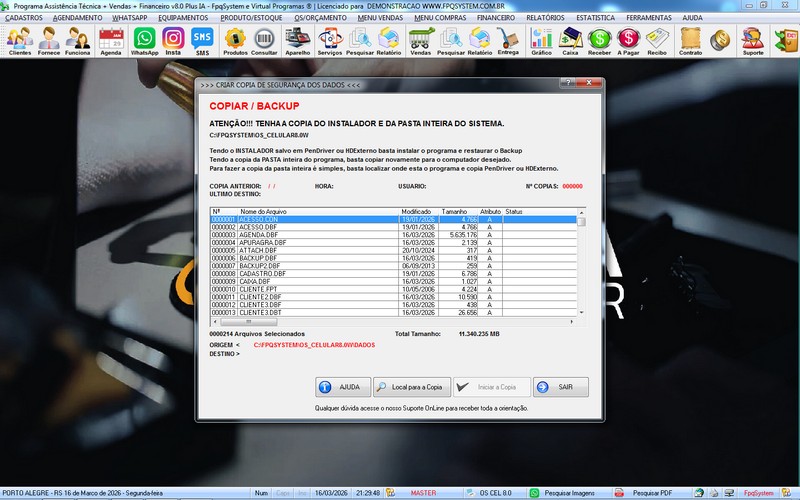
Task: Open the Agenda calendar icon
Action: click(x=111, y=40)
